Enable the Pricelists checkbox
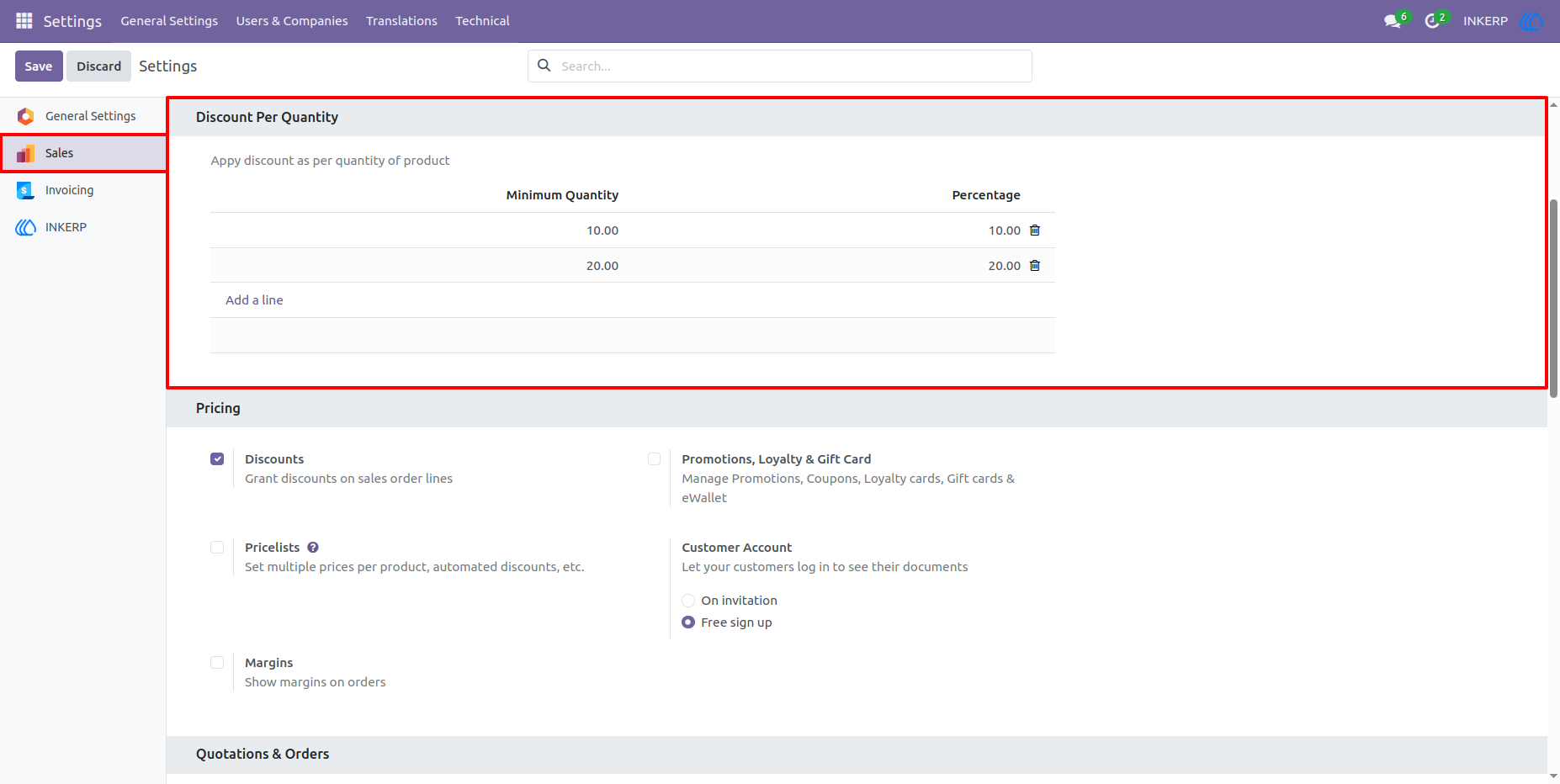 tap(217, 548)
